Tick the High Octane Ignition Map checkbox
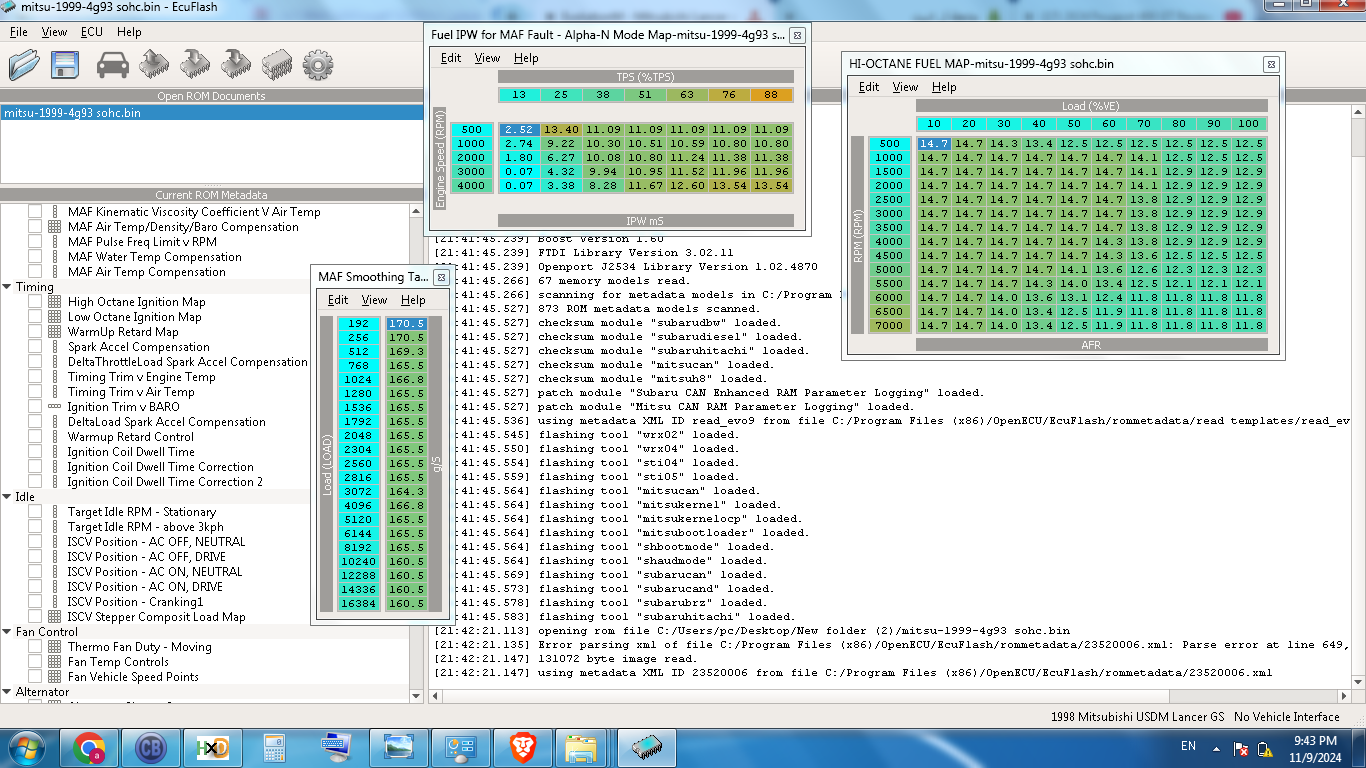 tap(35, 302)
